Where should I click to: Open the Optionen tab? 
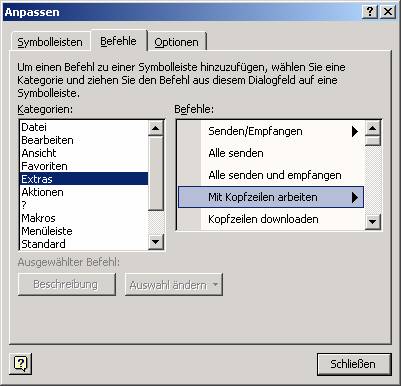(176, 42)
